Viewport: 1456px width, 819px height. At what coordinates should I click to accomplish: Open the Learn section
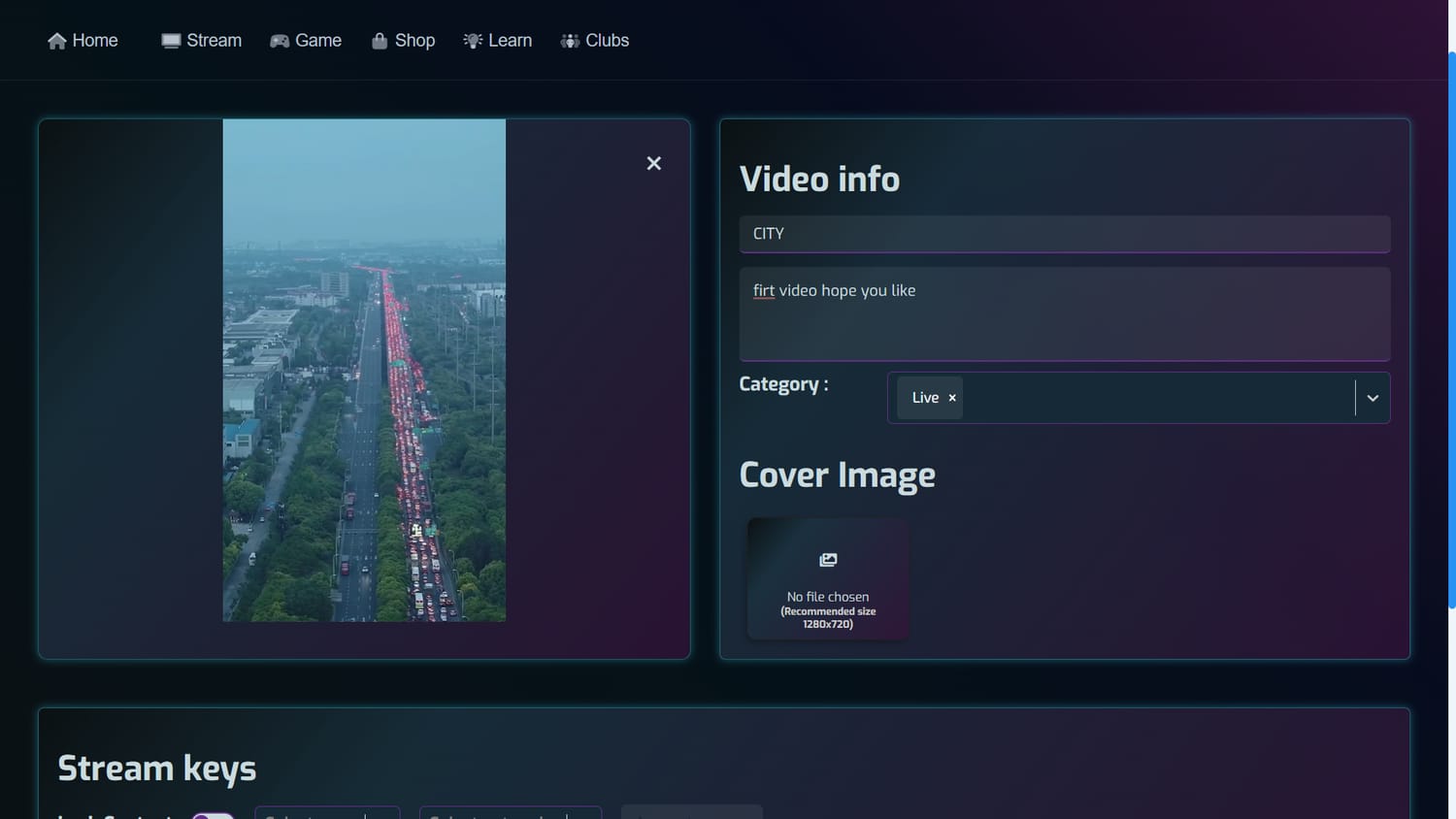tap(497, 41)
